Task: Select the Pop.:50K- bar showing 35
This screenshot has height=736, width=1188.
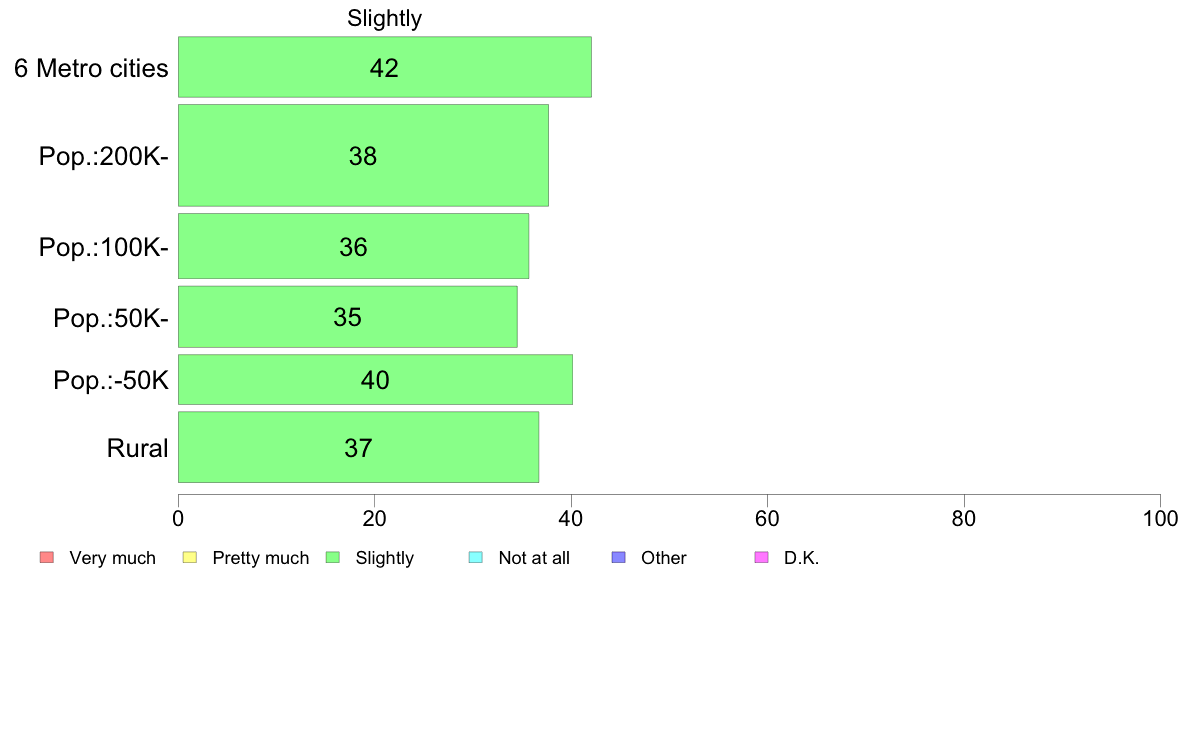Action: point(348,317)
